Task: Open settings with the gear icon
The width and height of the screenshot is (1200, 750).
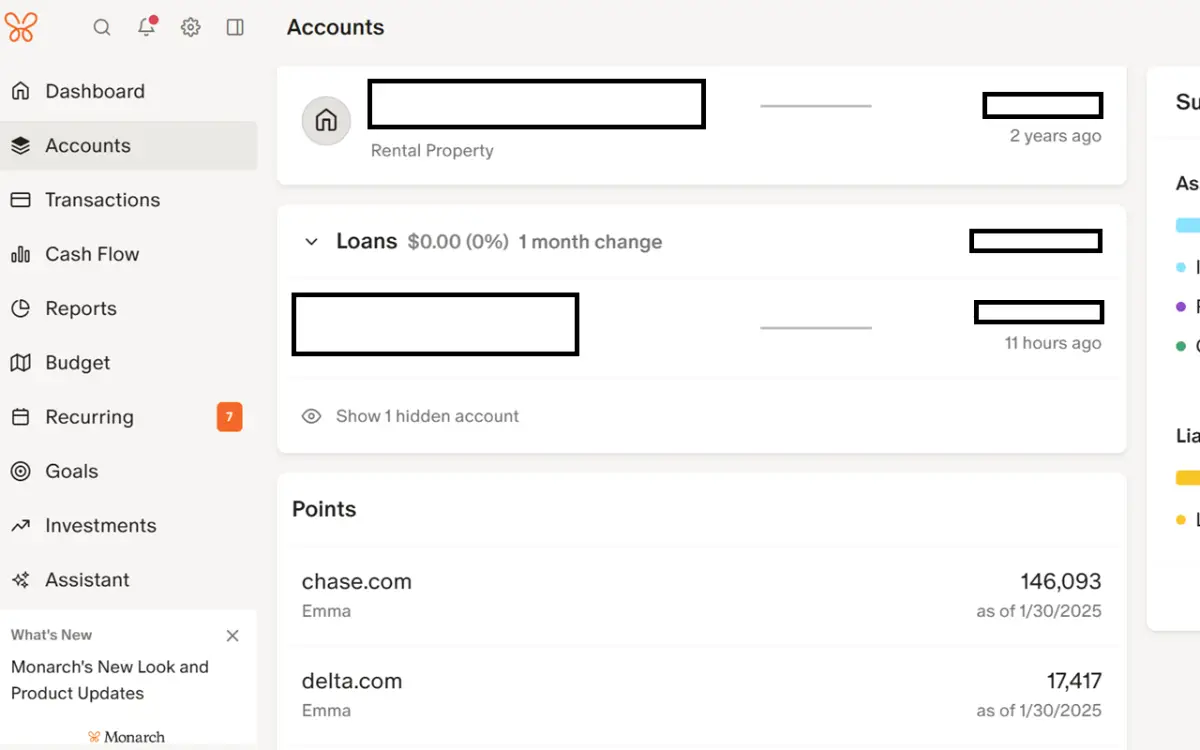Action: tap(190, 27)
